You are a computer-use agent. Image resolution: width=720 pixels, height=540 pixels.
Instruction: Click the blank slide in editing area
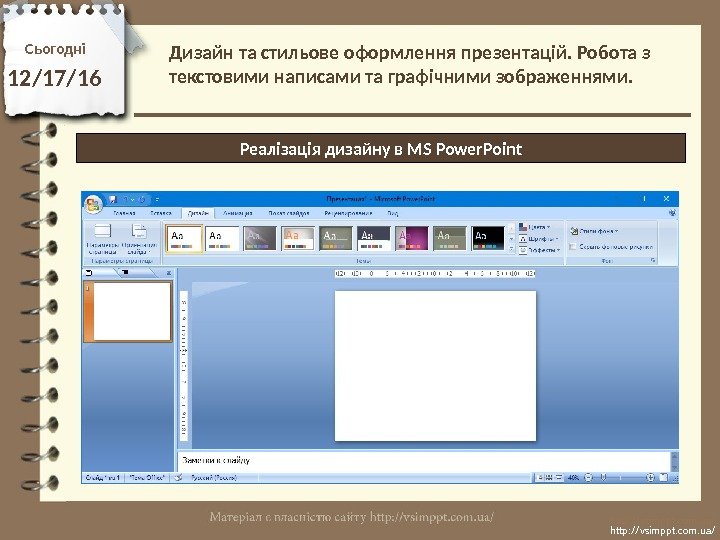[x=435, y=366]
